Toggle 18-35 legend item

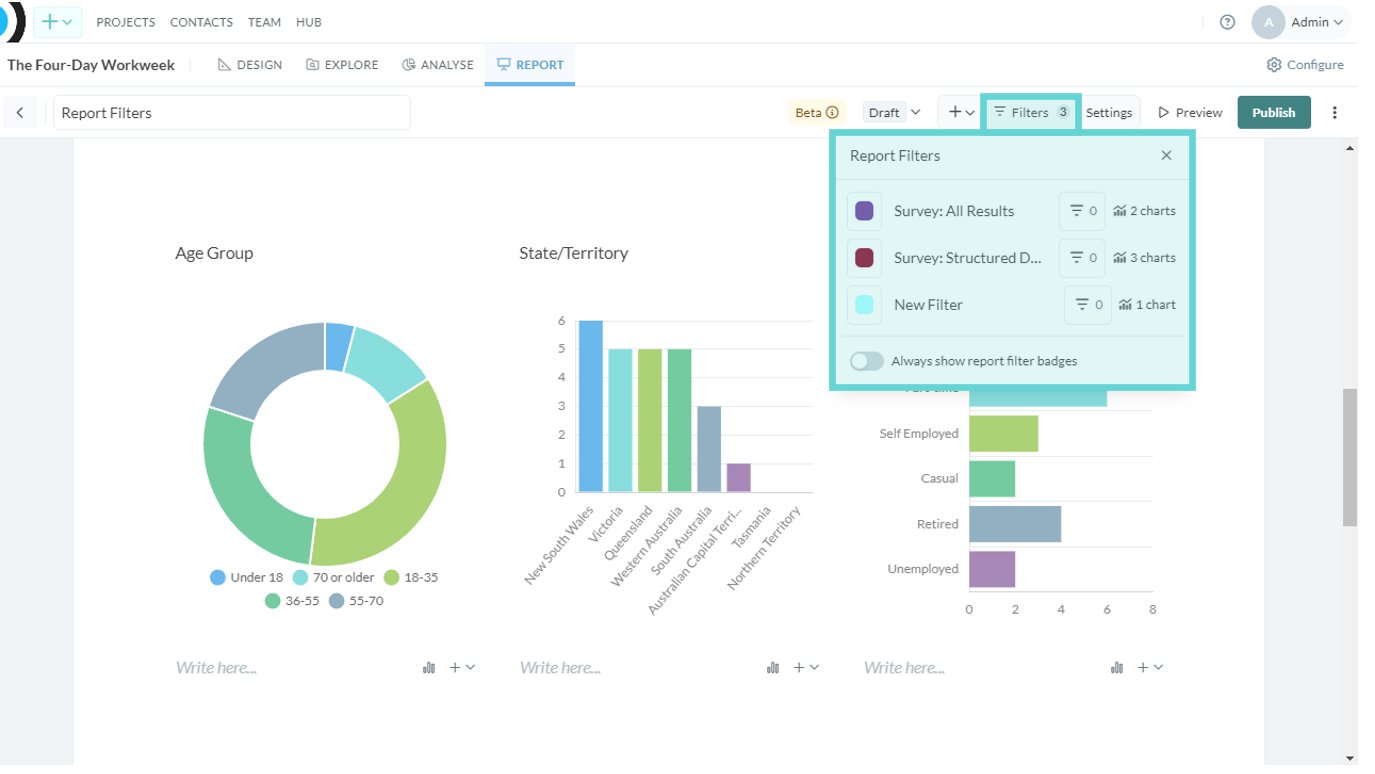[x=411, y=577]
